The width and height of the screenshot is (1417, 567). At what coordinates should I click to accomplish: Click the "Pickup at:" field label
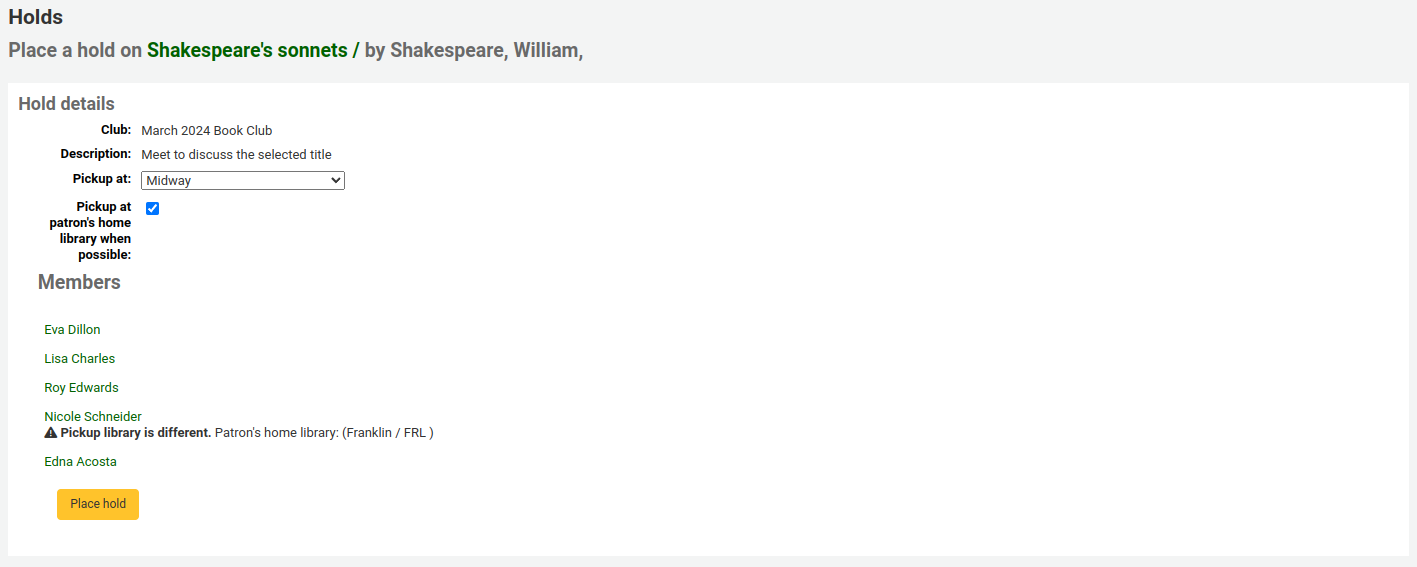(x=101, y=179)
